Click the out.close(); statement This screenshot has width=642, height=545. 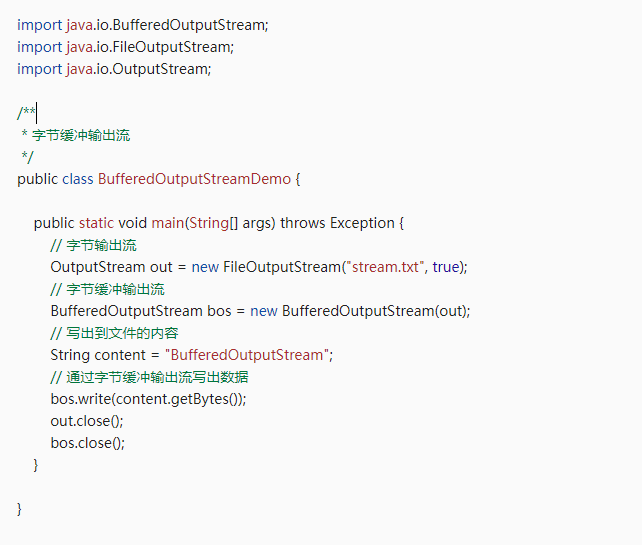coord(87,421)
